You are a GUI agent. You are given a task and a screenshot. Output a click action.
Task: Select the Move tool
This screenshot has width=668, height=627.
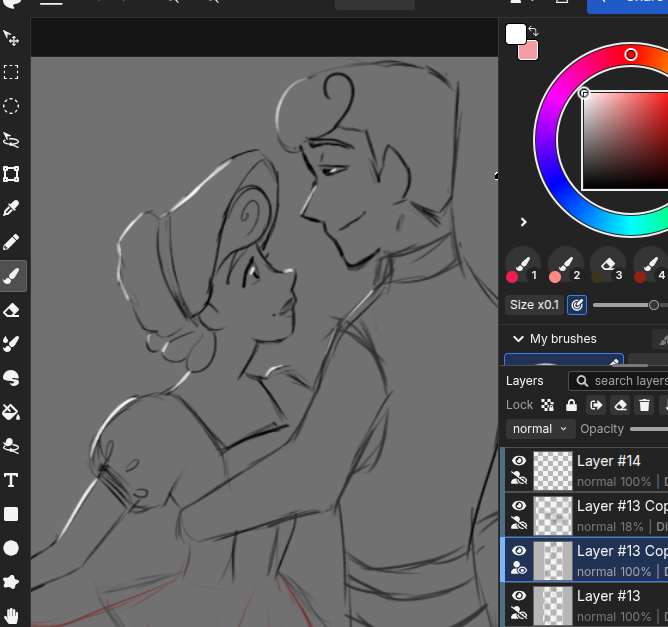pyautogui.click(x=11, y=38)
